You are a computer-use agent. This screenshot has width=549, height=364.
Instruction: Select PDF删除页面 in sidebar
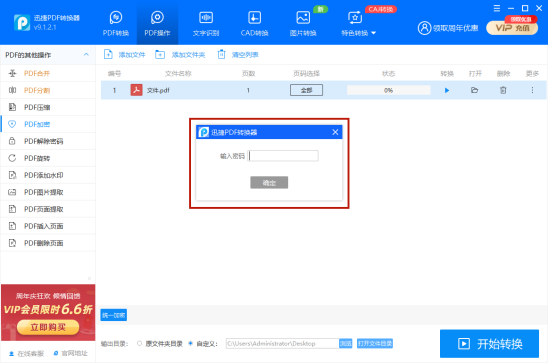coord(48,243)
